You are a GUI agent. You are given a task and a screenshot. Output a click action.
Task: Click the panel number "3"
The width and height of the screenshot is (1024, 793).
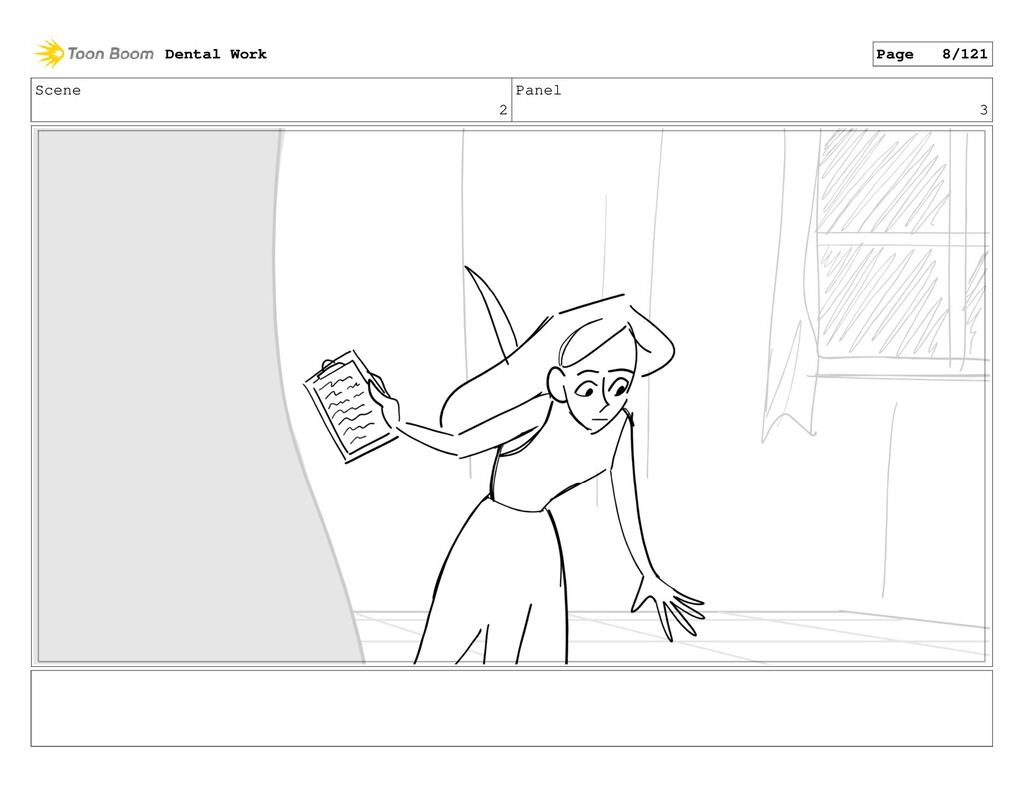(984, 110)
